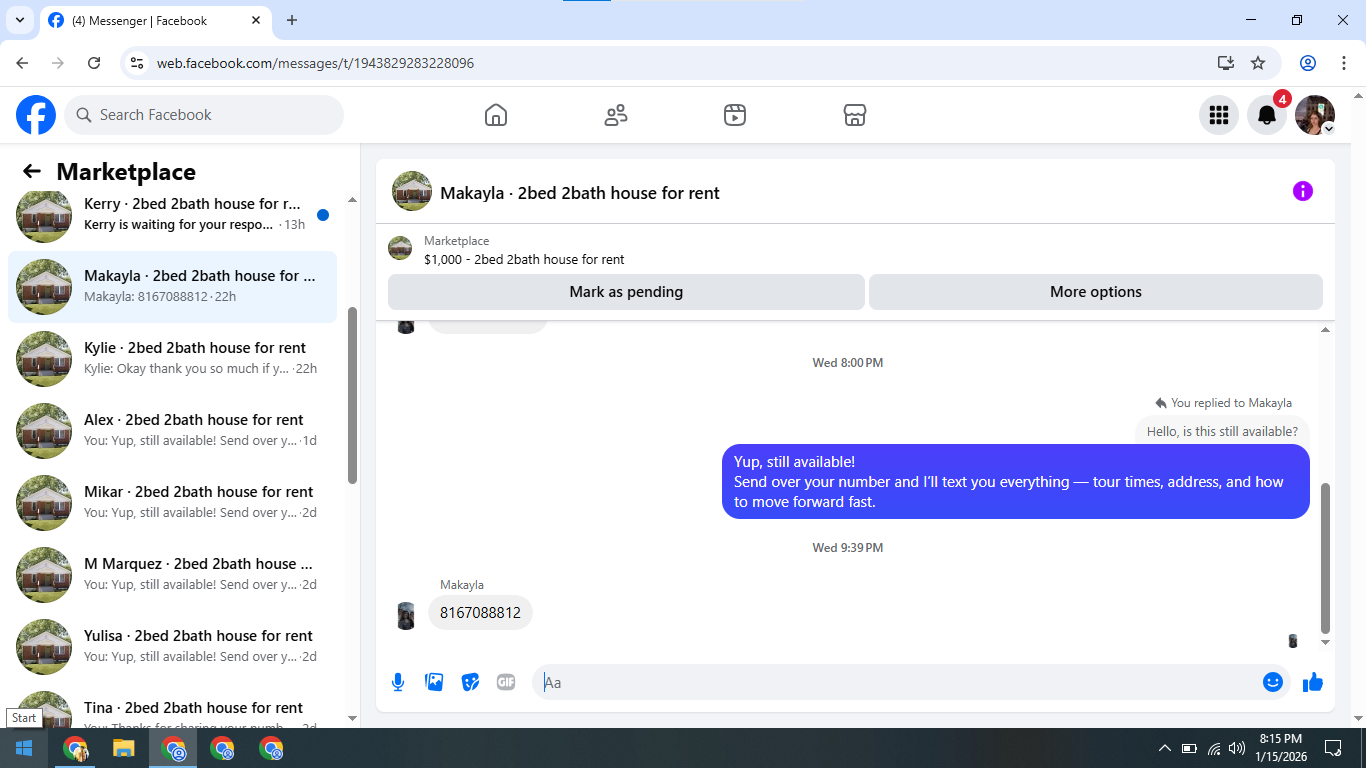Bookmark this page with star
1366x768 pixels.
(x=1258, y=63)
